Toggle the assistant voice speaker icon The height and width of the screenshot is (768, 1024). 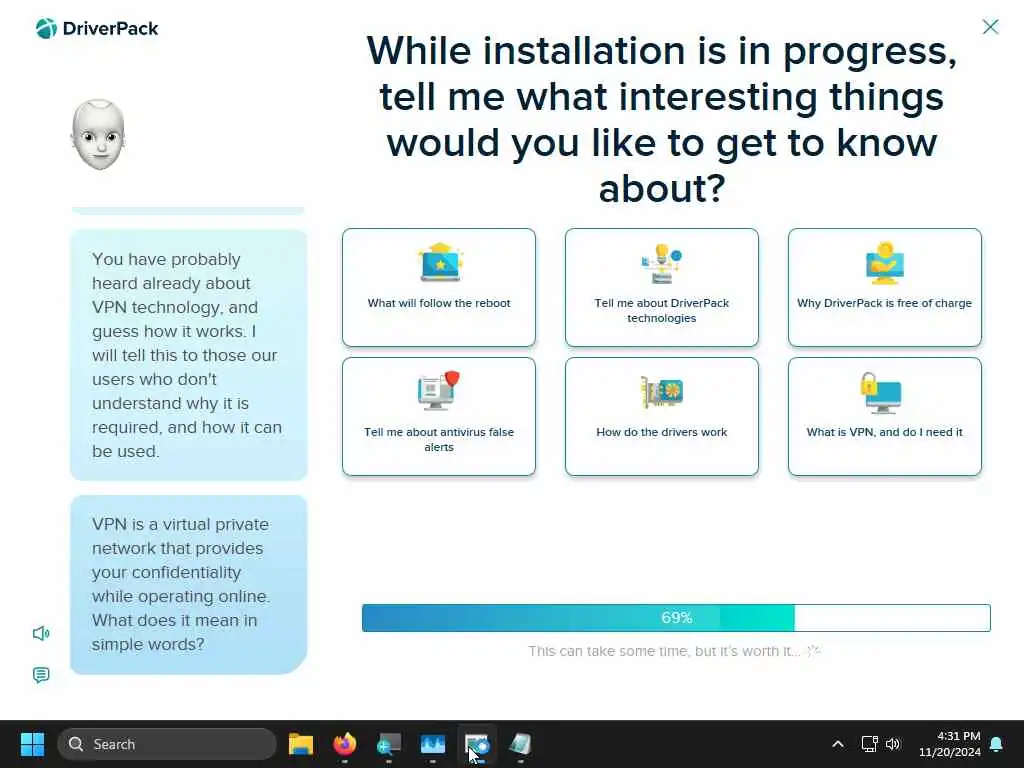[x=41, y=633]
